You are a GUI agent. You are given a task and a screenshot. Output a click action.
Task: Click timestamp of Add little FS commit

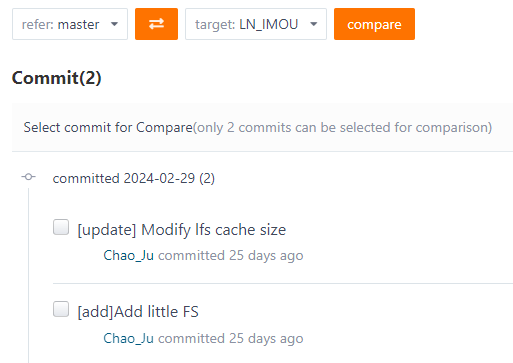coord(231,338)
